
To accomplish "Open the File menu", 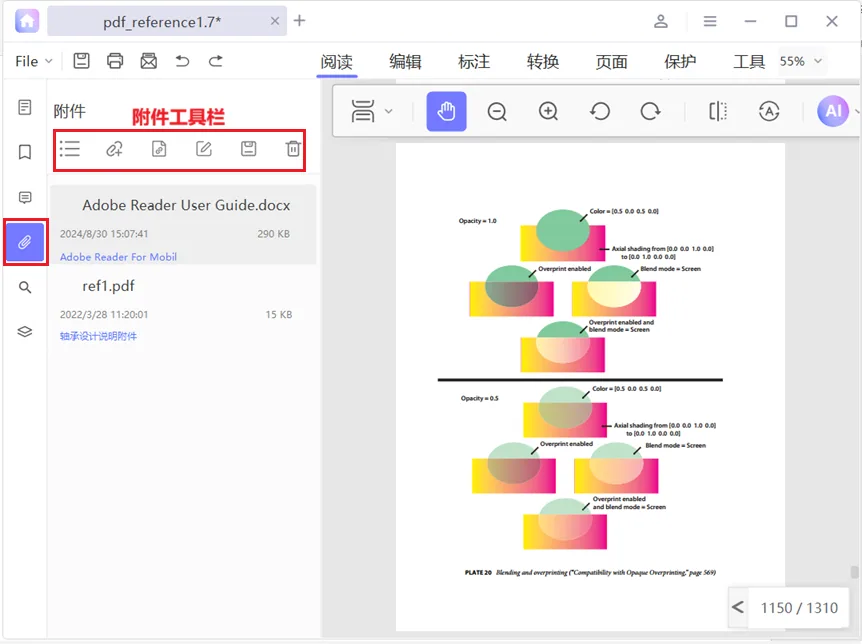I will click(34, 61).
